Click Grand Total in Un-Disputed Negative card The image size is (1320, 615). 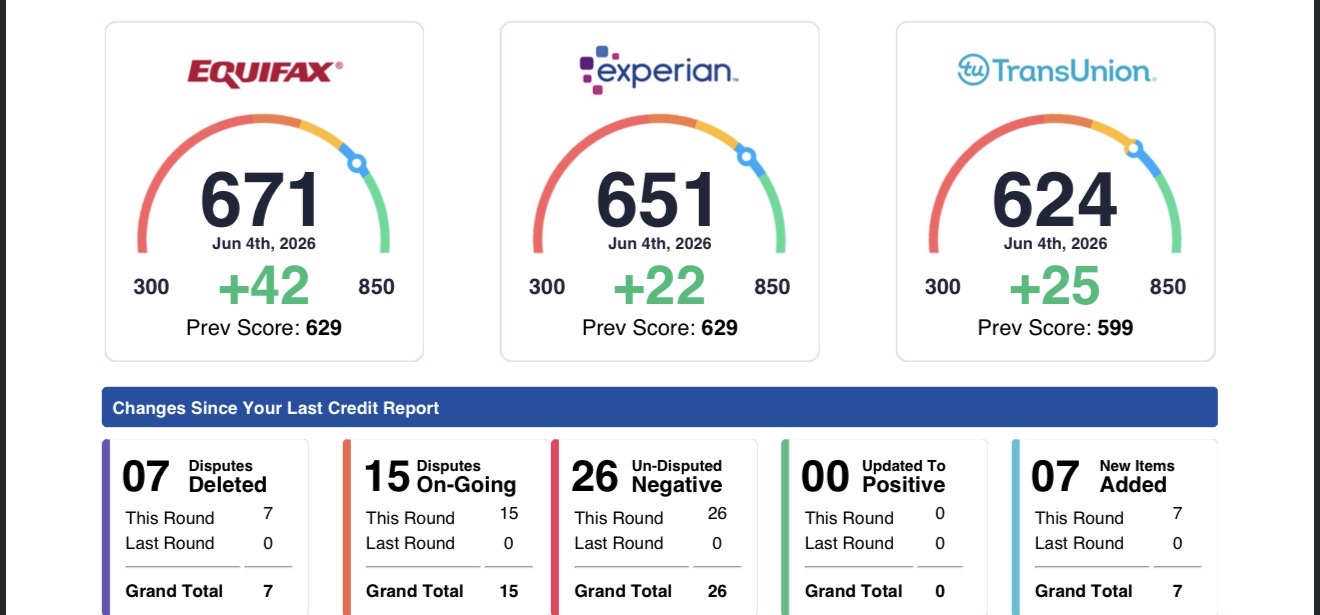click(623, 591)
